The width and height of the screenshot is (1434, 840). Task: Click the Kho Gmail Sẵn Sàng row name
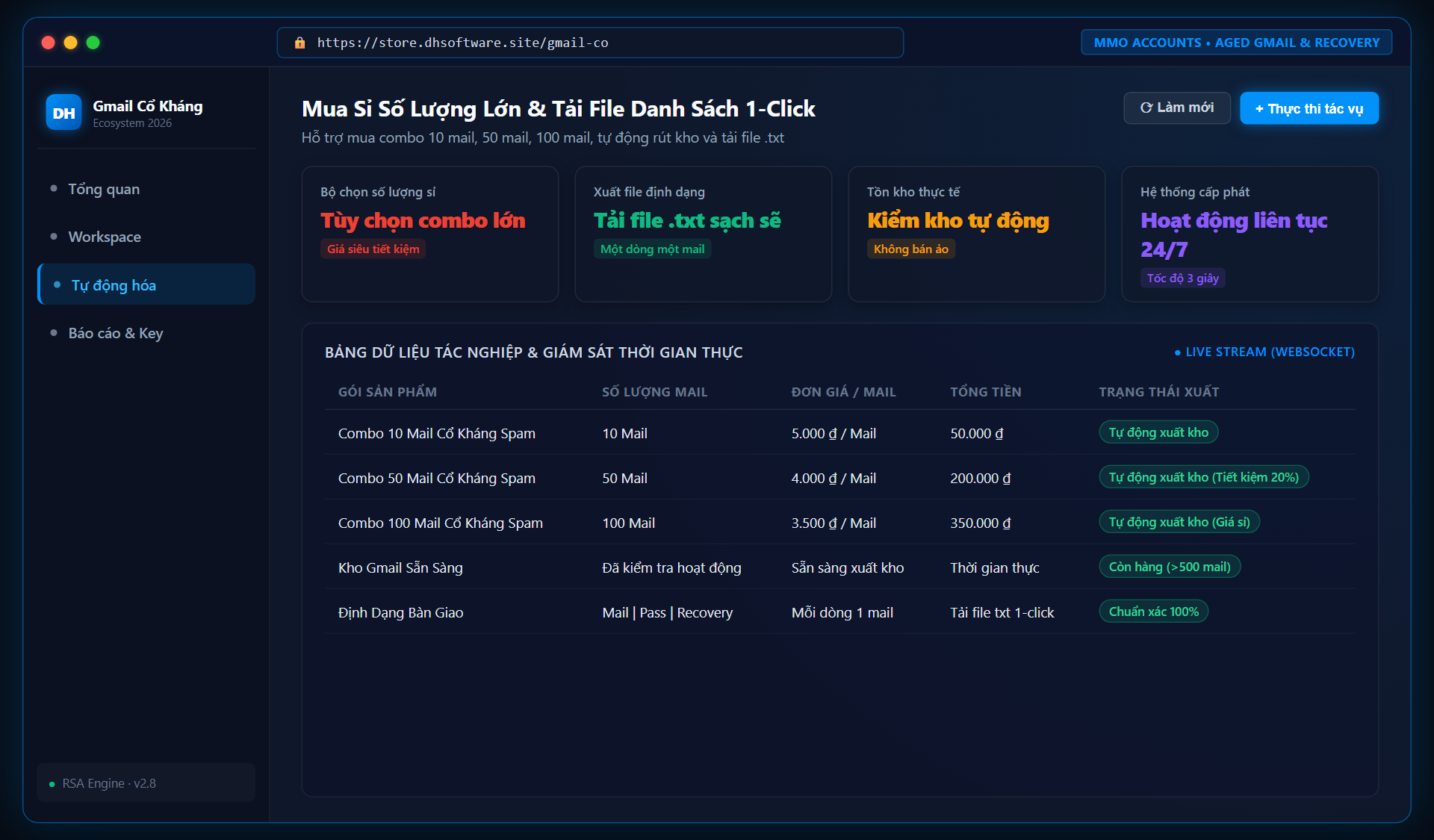[400, 567]
